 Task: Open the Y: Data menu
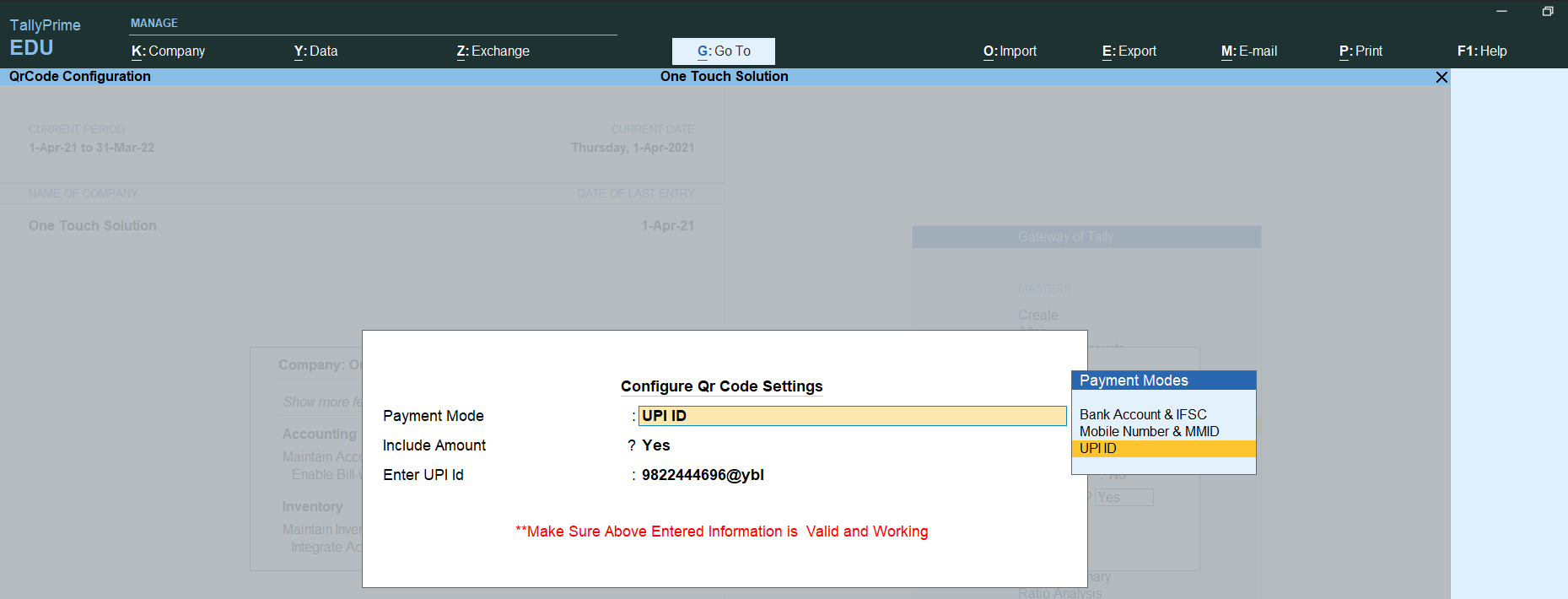[x=315, y=51]
